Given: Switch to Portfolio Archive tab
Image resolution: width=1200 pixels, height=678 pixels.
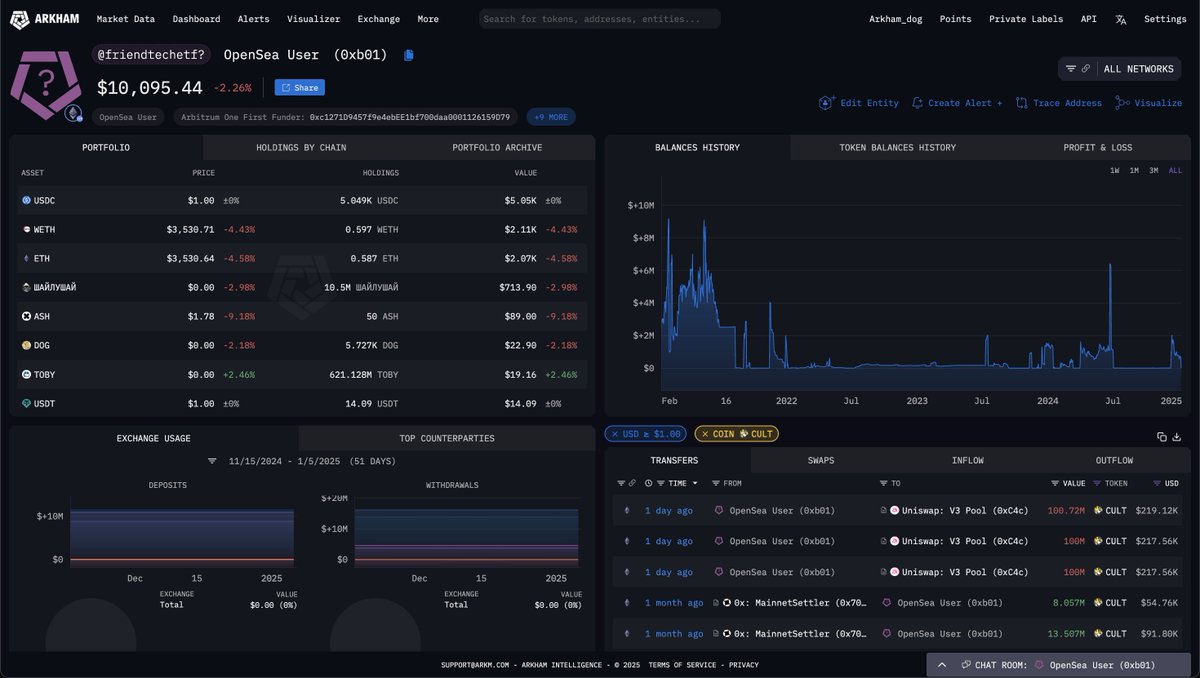Looking at the screenshot, I should click(x=497, y=147).
